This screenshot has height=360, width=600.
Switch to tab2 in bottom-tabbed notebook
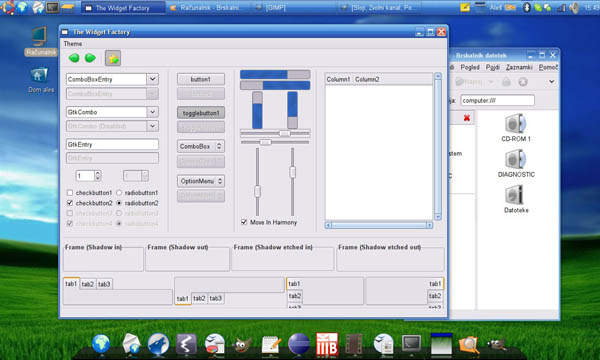click(x=199, y=298)
